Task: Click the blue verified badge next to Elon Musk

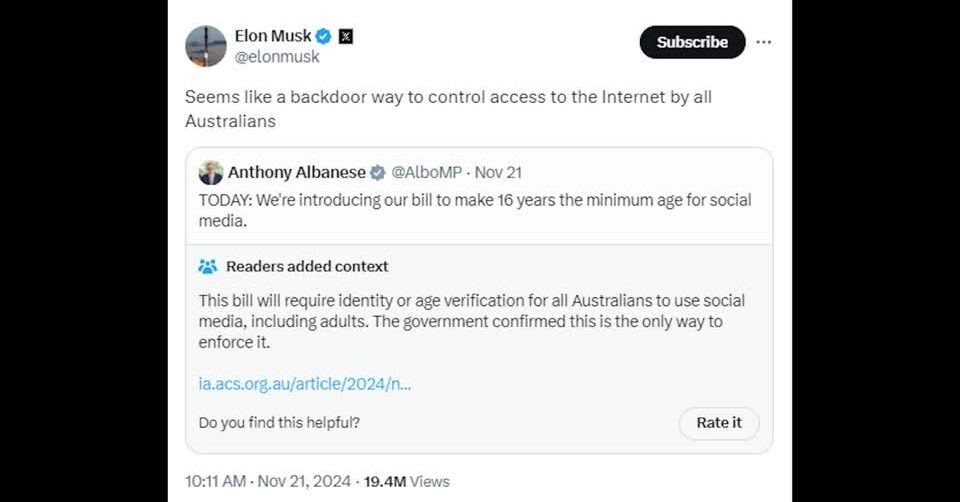Action: [324, 36]
